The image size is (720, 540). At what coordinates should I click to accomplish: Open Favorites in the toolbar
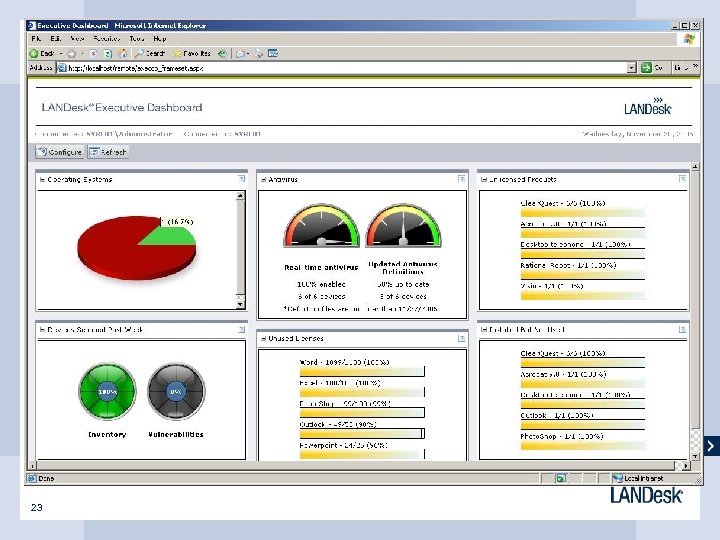pyautogui.click(x=192, y=54)
